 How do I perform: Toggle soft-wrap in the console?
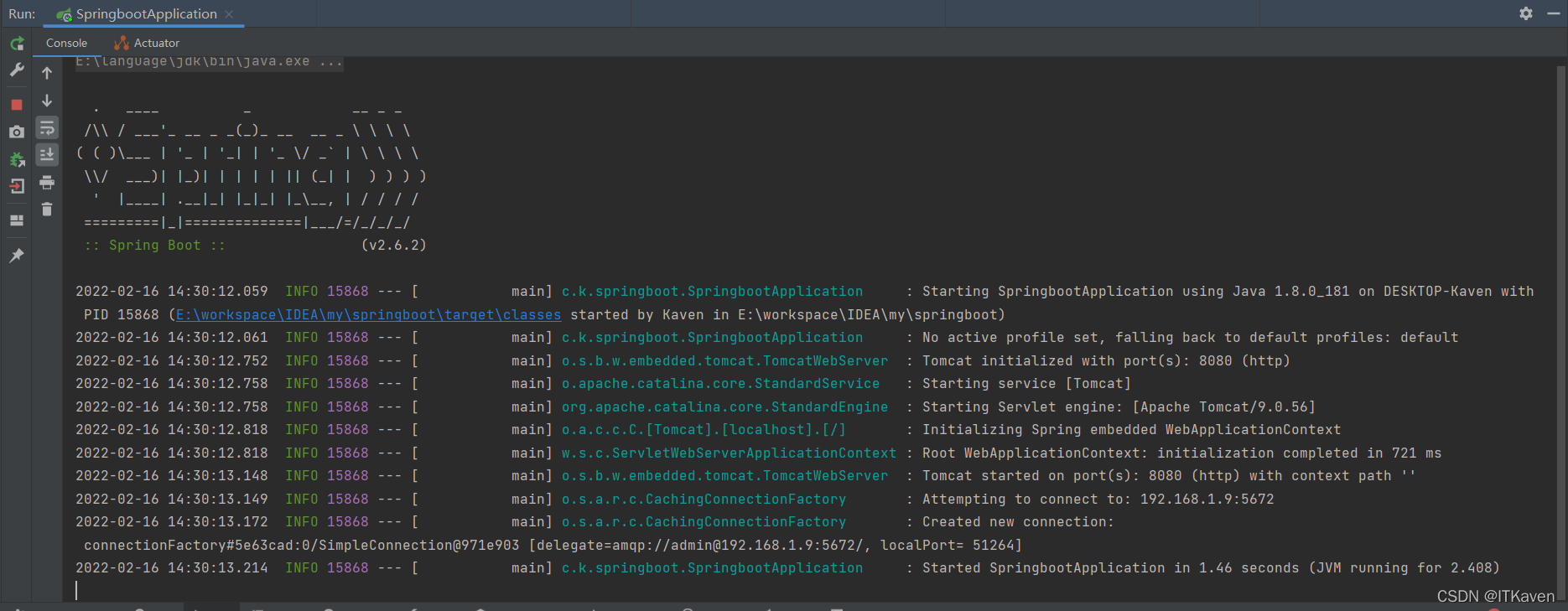[47, 127]
